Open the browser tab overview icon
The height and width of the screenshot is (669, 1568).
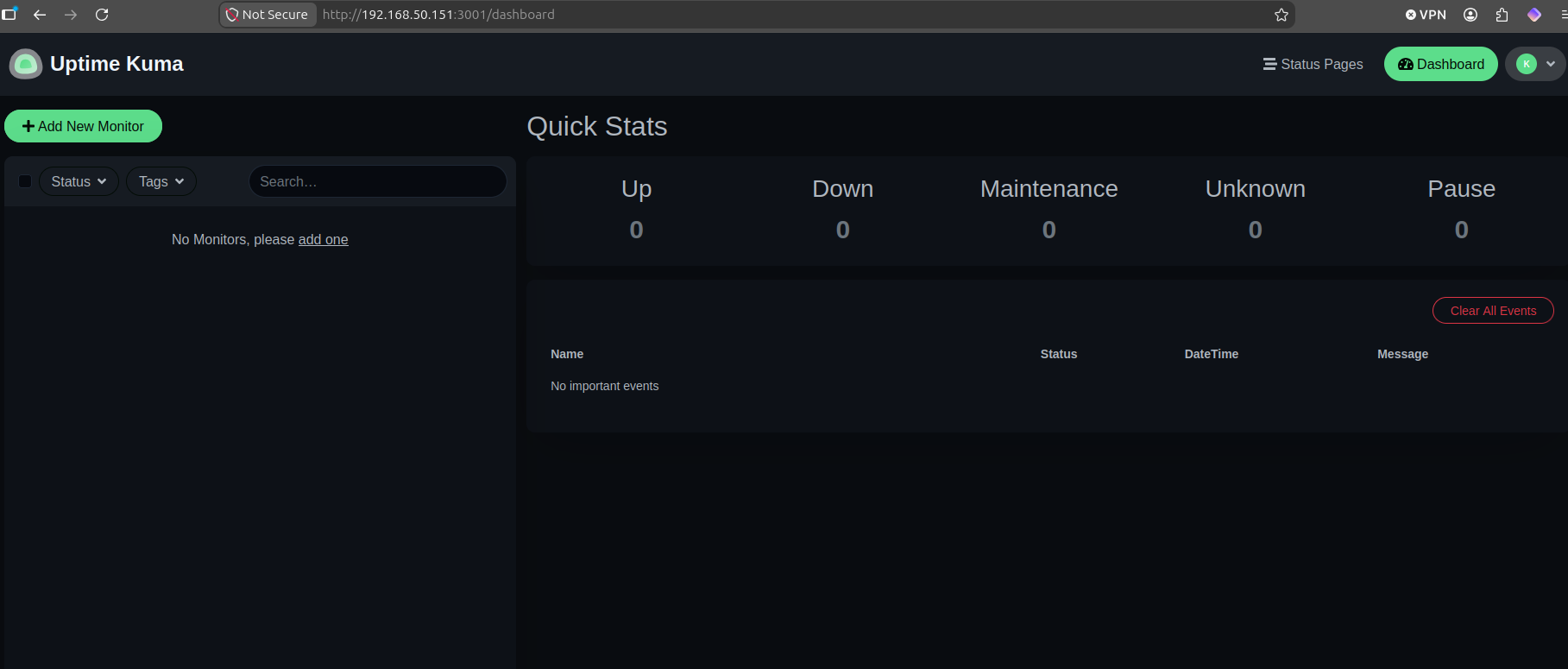9,13
